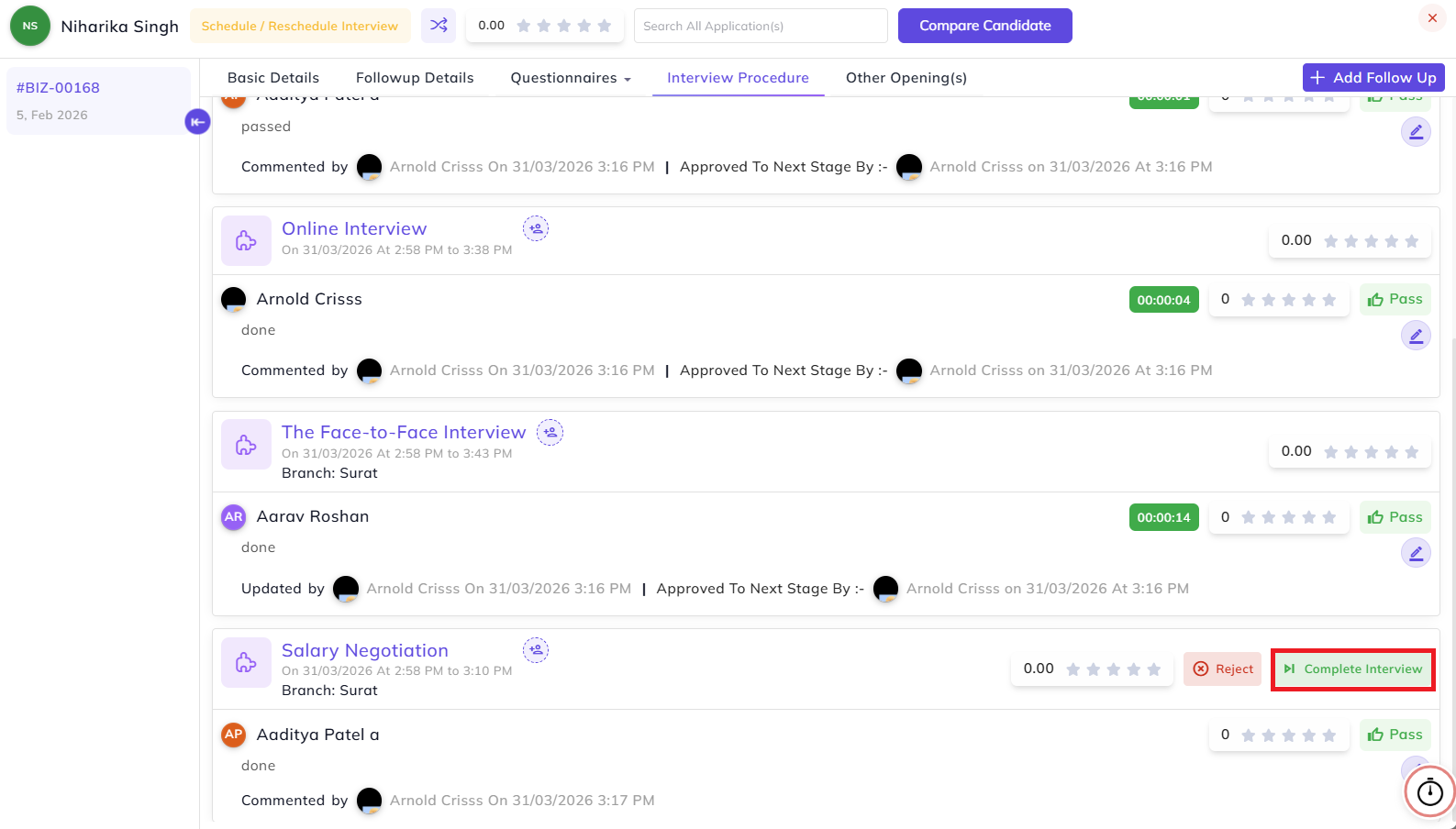The width and height of the screenshot is (1456, 829).
Task: Open The Face-to-Face Interview stage title
Action: 404,432
